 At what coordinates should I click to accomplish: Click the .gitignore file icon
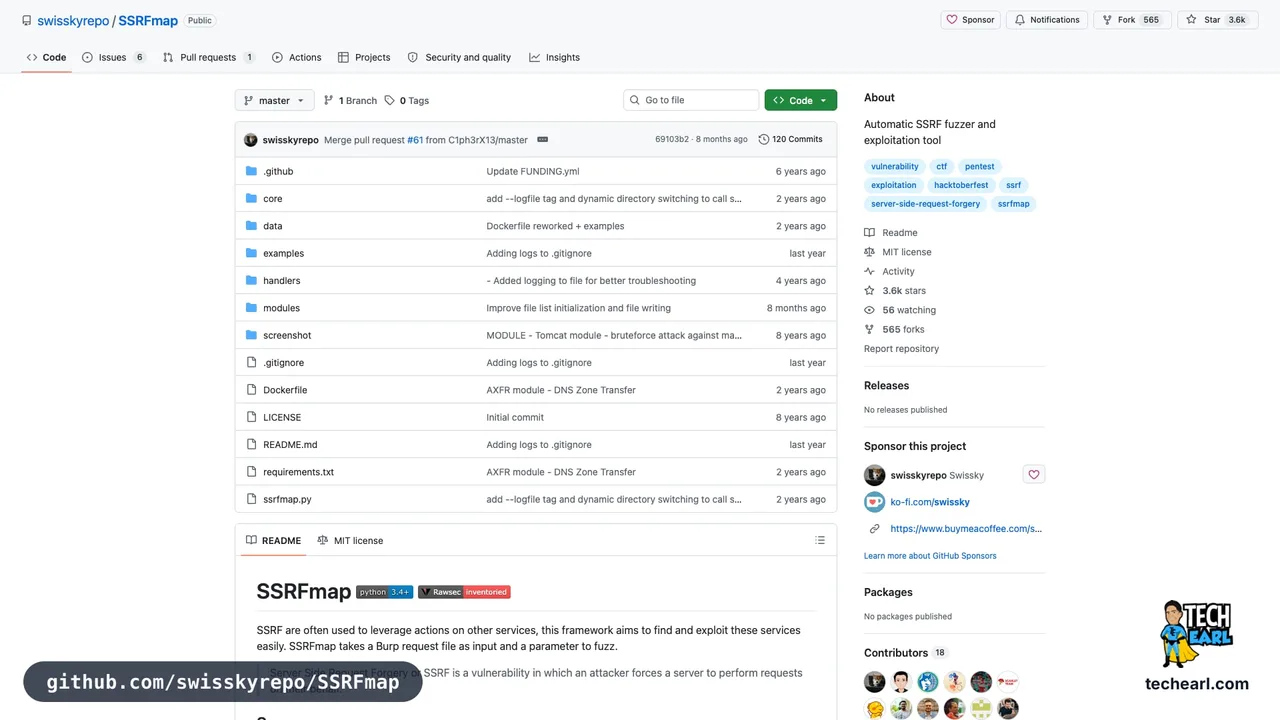[251, 362]
